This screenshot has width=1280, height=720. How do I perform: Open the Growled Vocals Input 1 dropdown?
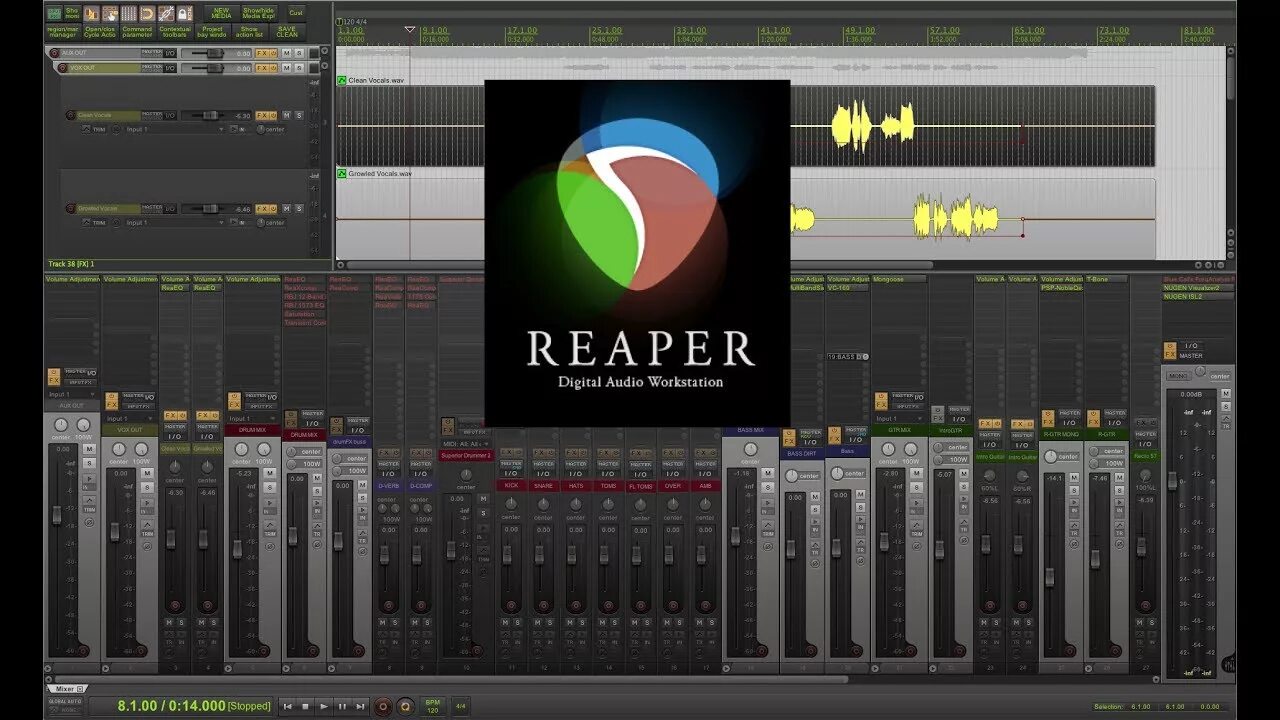click(x=175, y=222)
